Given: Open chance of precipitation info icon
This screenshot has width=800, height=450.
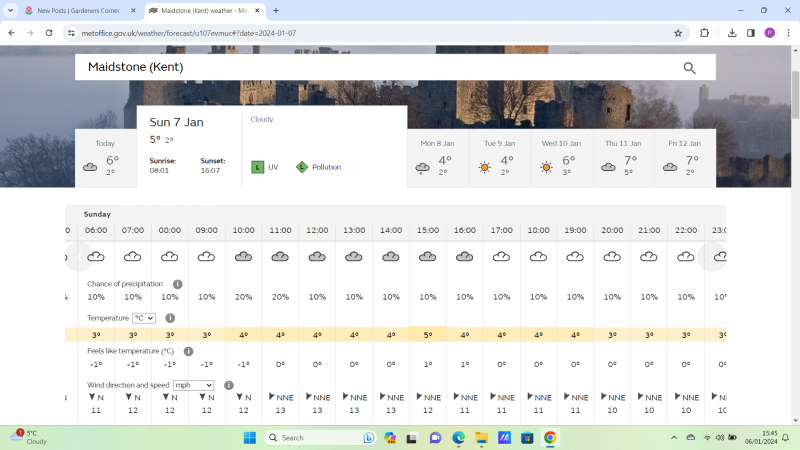Looking at the screenshot, I should 177,284.
